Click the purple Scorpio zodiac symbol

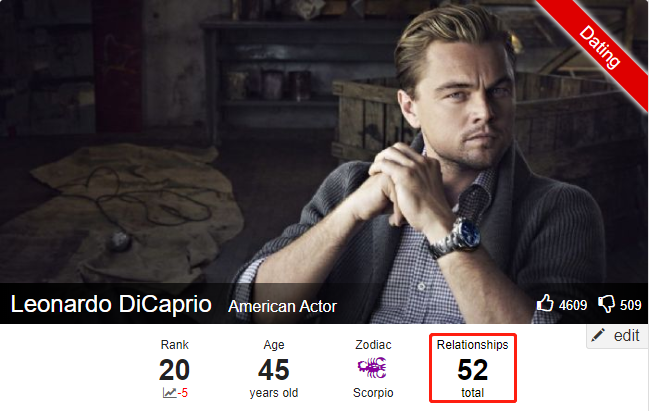click(x=372, y=368)
